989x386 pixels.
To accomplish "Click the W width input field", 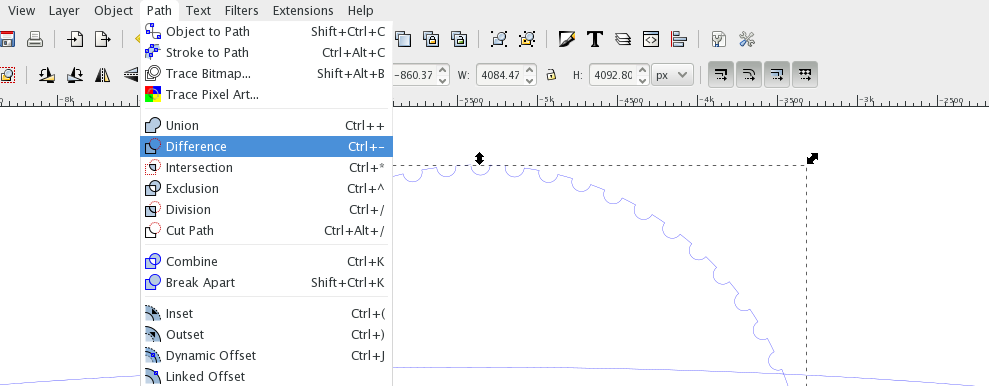I will point(500,75).
